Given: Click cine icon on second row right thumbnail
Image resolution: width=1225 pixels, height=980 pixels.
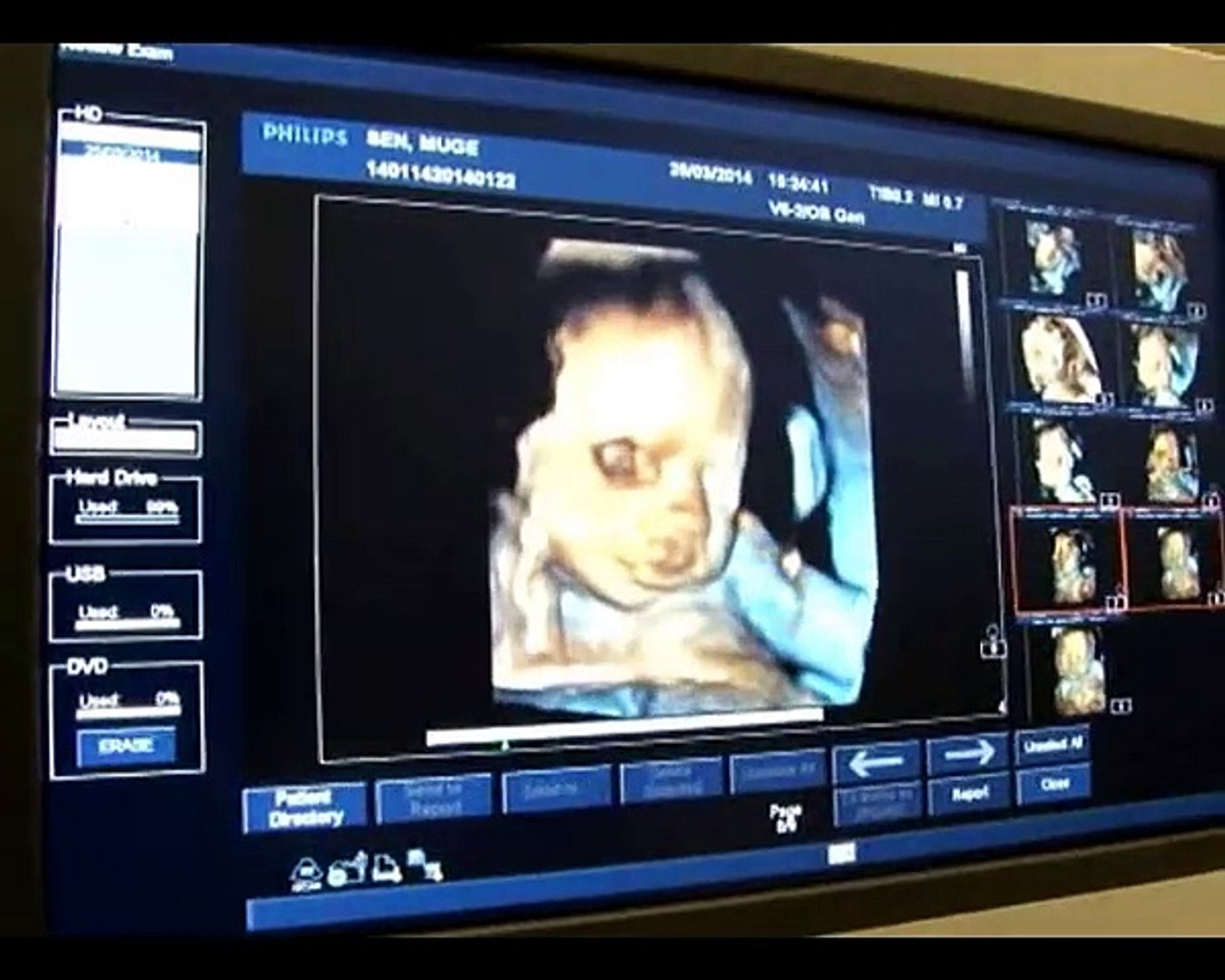Looking at the screenshot, I should pyautogui.click(x=1203, y=407).
